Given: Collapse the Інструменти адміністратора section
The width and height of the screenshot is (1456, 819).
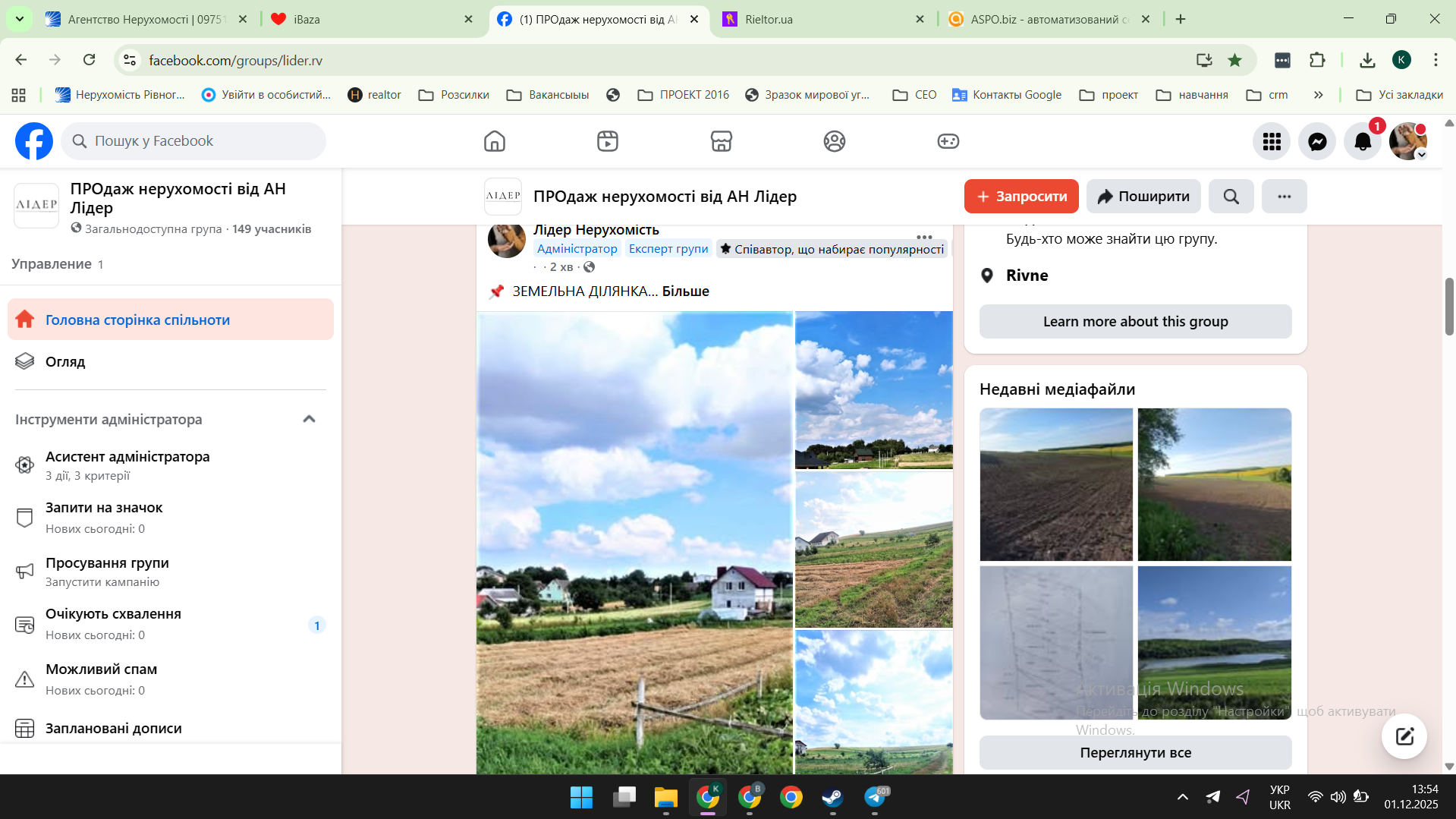Looking at the screenshot, I should [309, 419].
